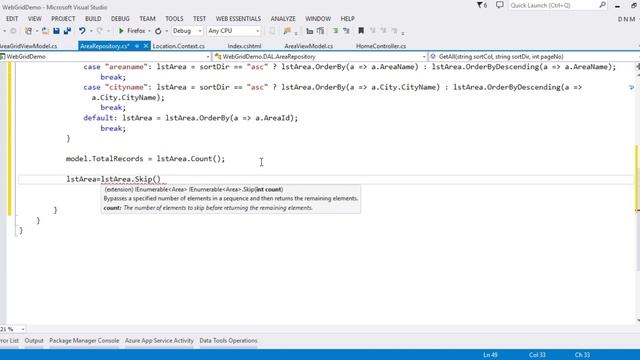640x360 pixels.
Task: Click the Save file icon in the toolbar
Action: tap(56, 31)
